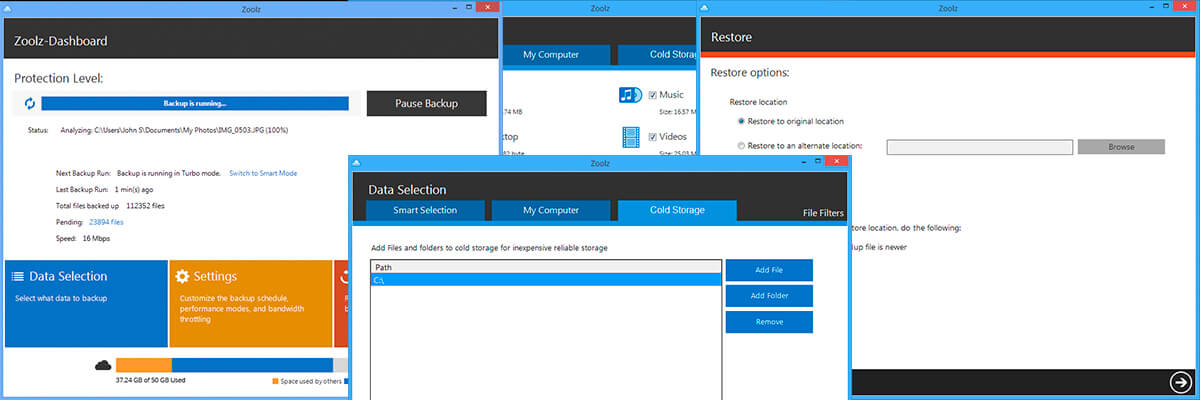The image size is (1200, 400).
Task: Click the Switch to Smart Mode link
Action: pos(263,173)
